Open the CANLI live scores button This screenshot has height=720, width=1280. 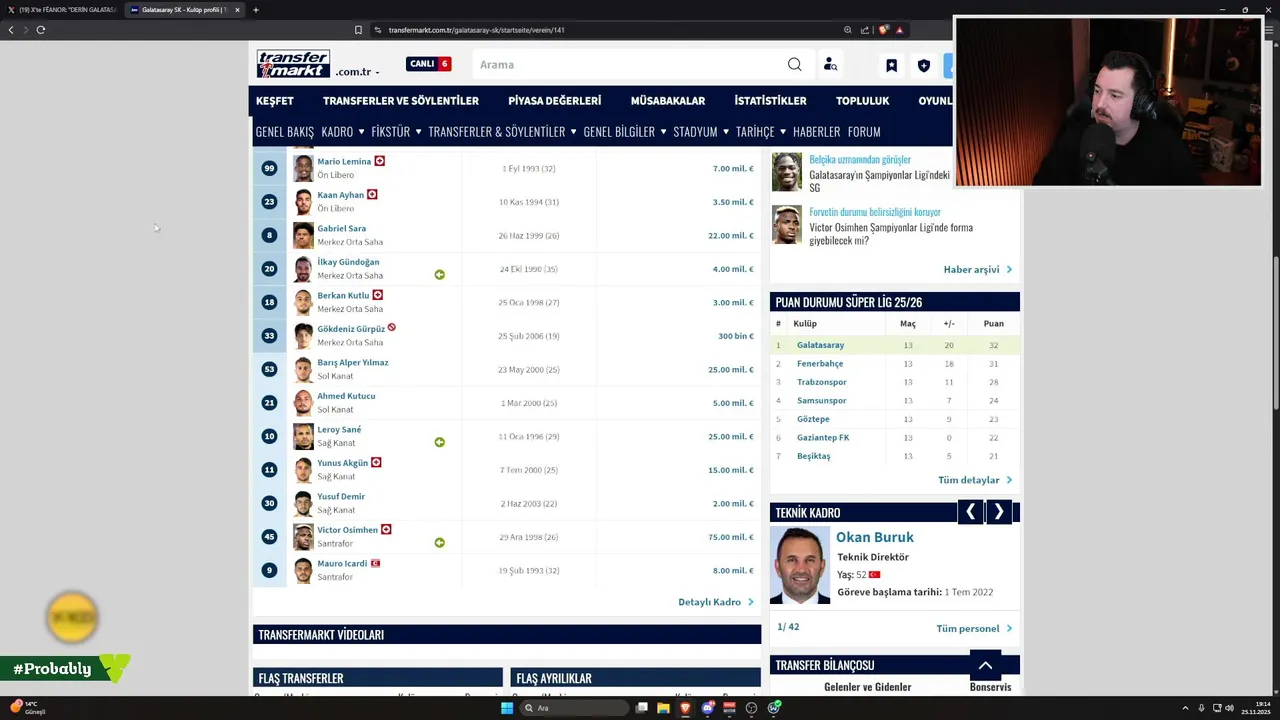(x=428, y=64)
